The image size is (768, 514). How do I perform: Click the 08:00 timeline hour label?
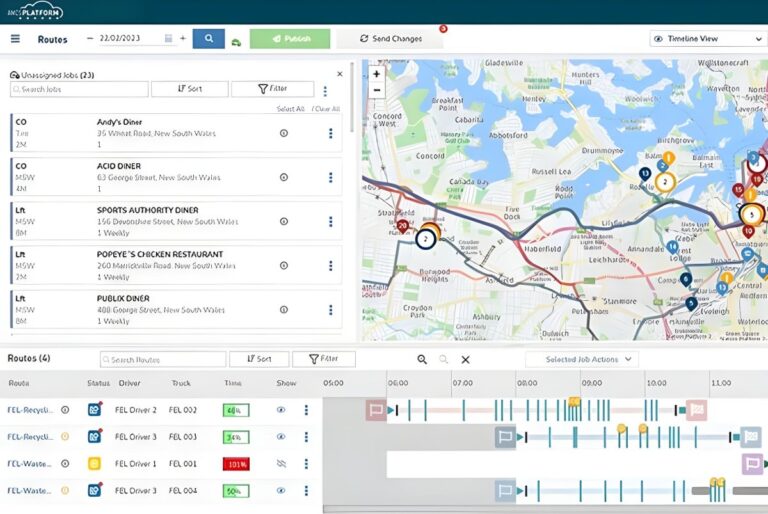[x=527, y=383]
